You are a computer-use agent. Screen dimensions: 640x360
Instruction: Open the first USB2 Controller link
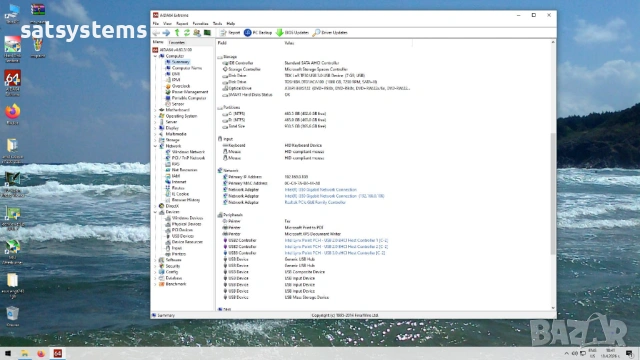336,240
